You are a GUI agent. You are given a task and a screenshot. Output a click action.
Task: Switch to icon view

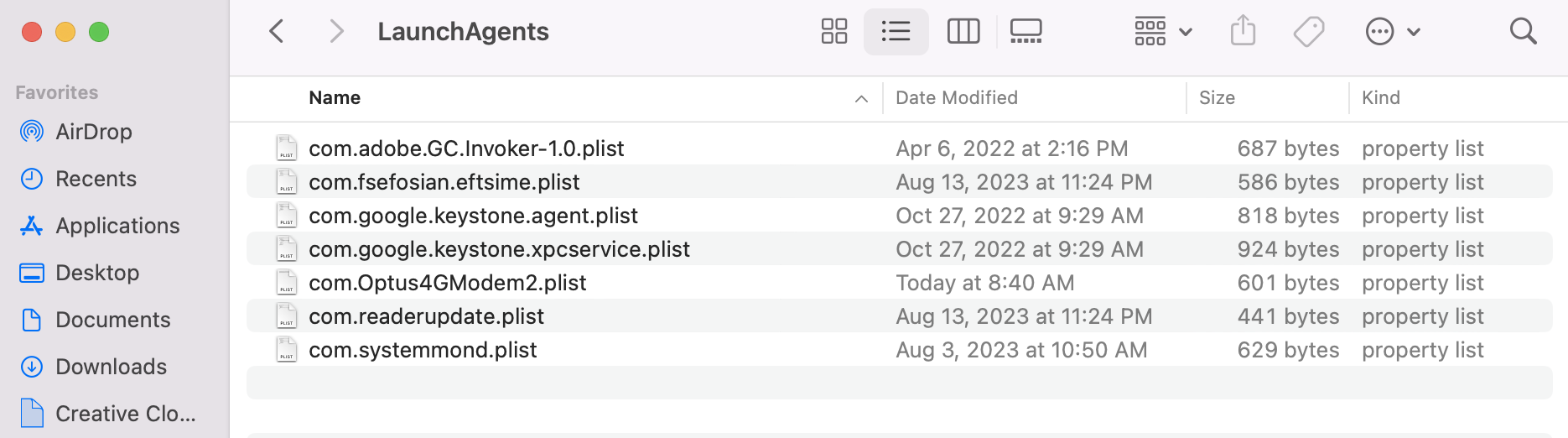833,32
